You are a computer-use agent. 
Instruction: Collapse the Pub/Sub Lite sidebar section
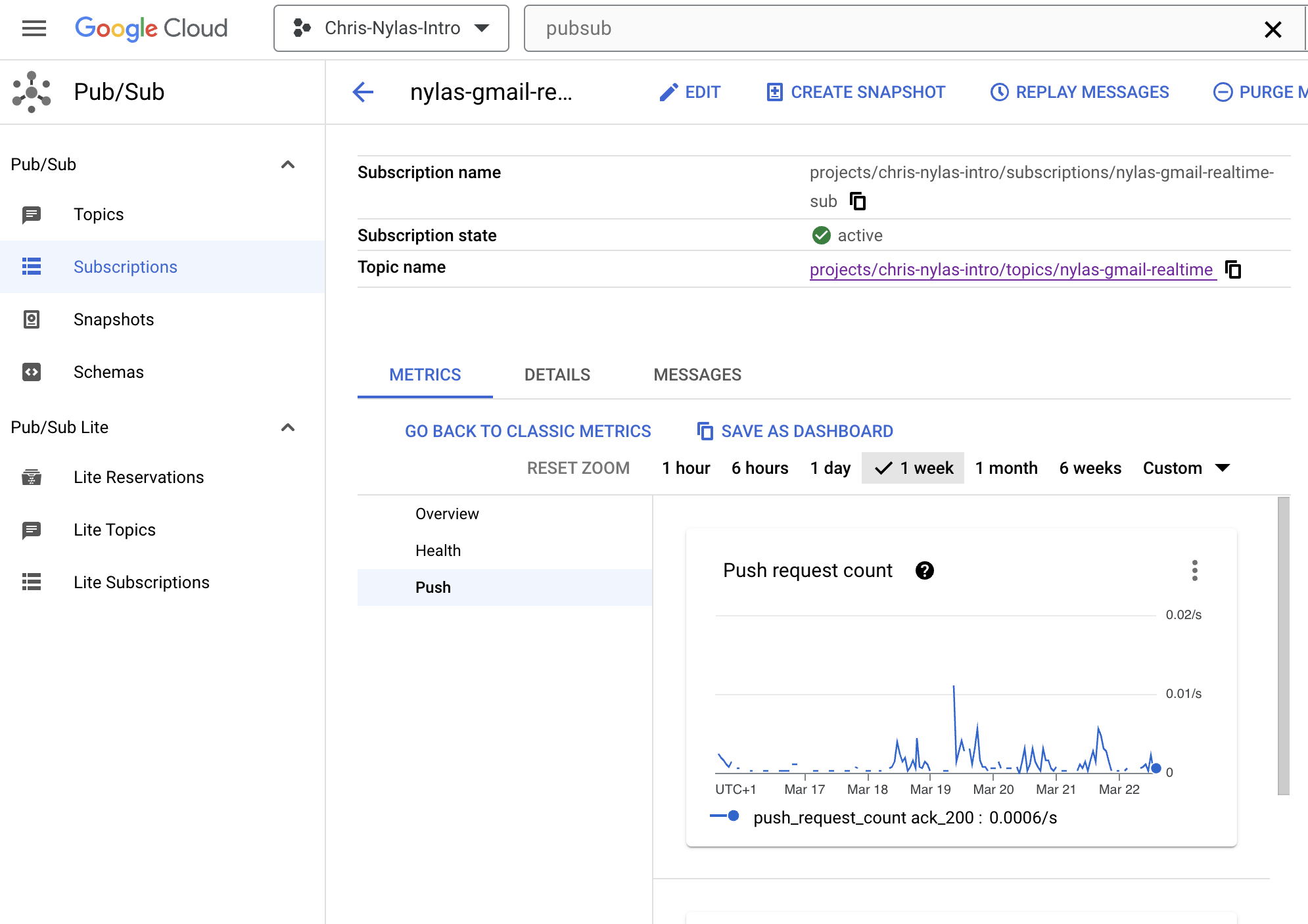point(288,427)
